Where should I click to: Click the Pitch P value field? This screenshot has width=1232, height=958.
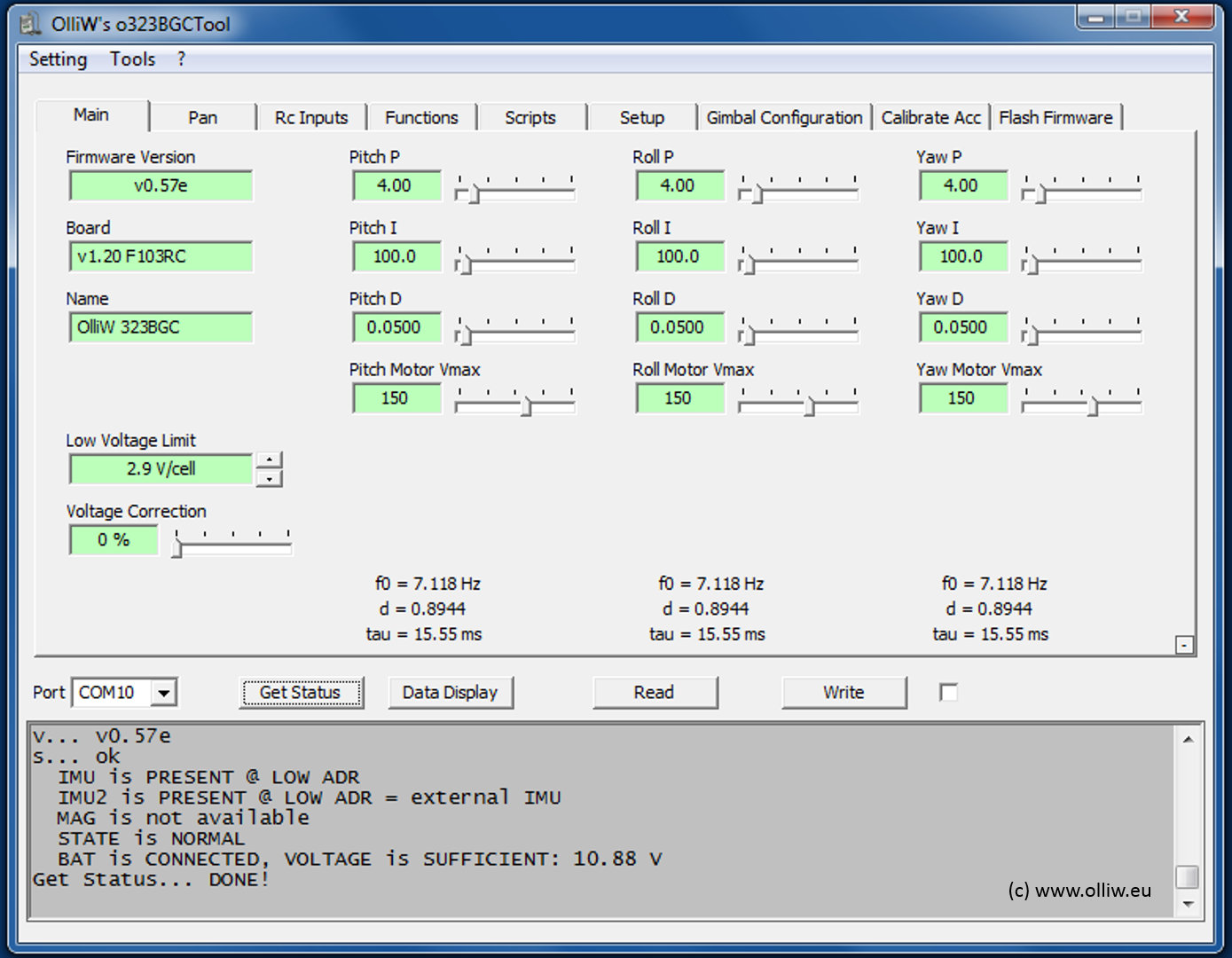tap(395, 186)
